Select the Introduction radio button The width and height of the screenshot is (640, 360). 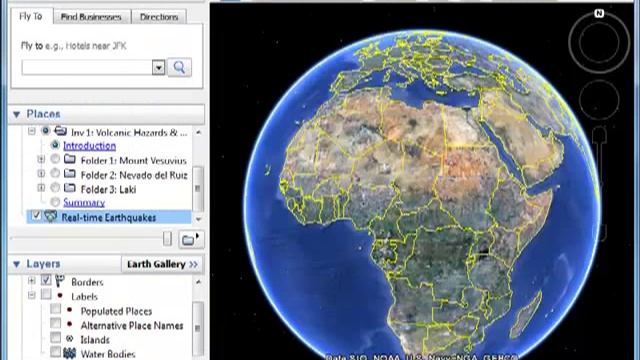55,145
